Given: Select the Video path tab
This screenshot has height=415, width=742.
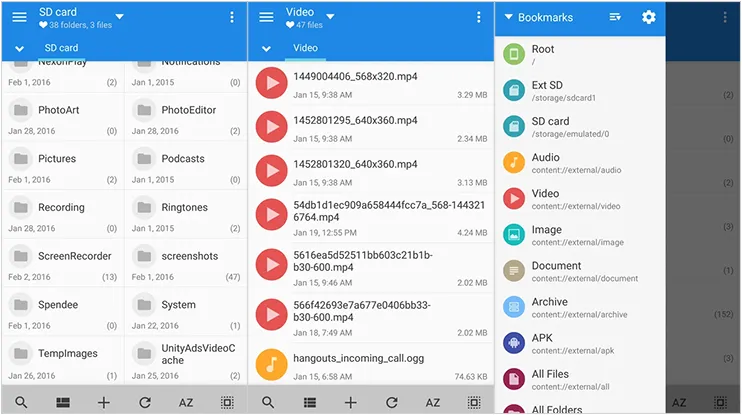Looking at the screenshot, I should 305,48.
